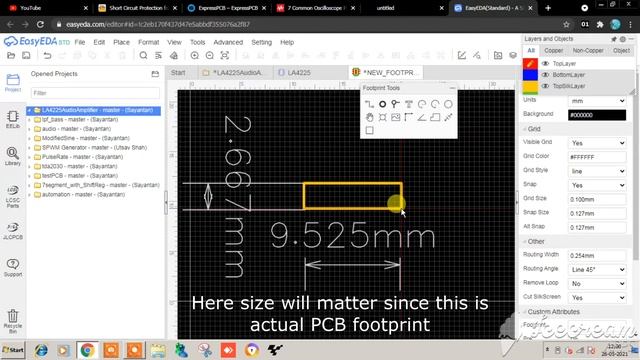Click the project Filter input field
The width and height of the screenshot is (640, 360).
coord(96,93)
